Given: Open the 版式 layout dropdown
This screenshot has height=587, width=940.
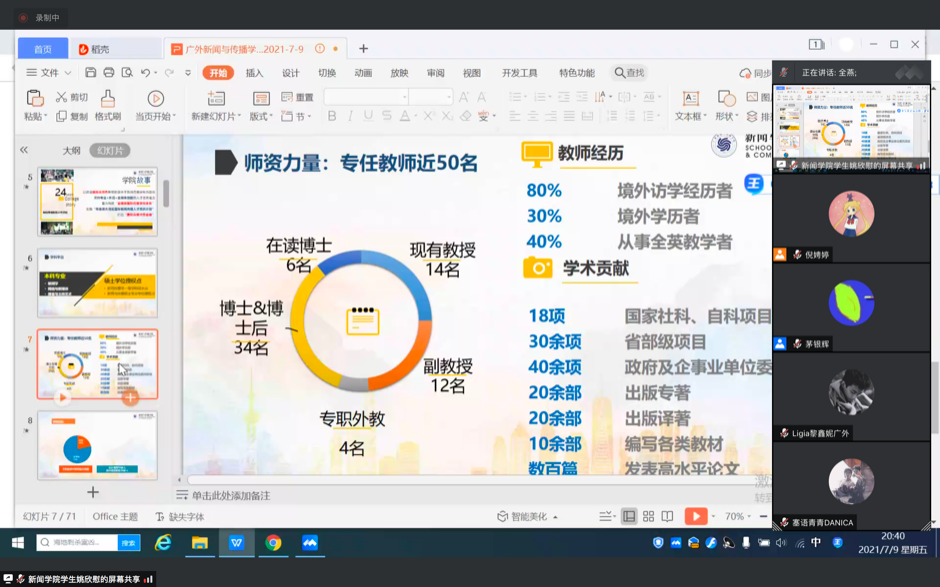Looking at the screenshot, I should pos(263,116).
